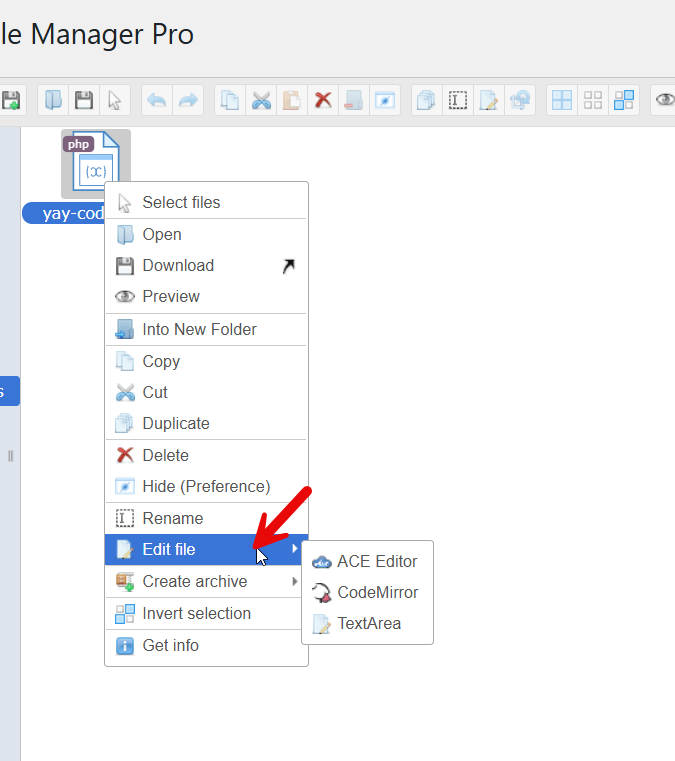Click the Upload files toolbar icon
The width and height of the screenshot is (675, 761).
point(11,100)
